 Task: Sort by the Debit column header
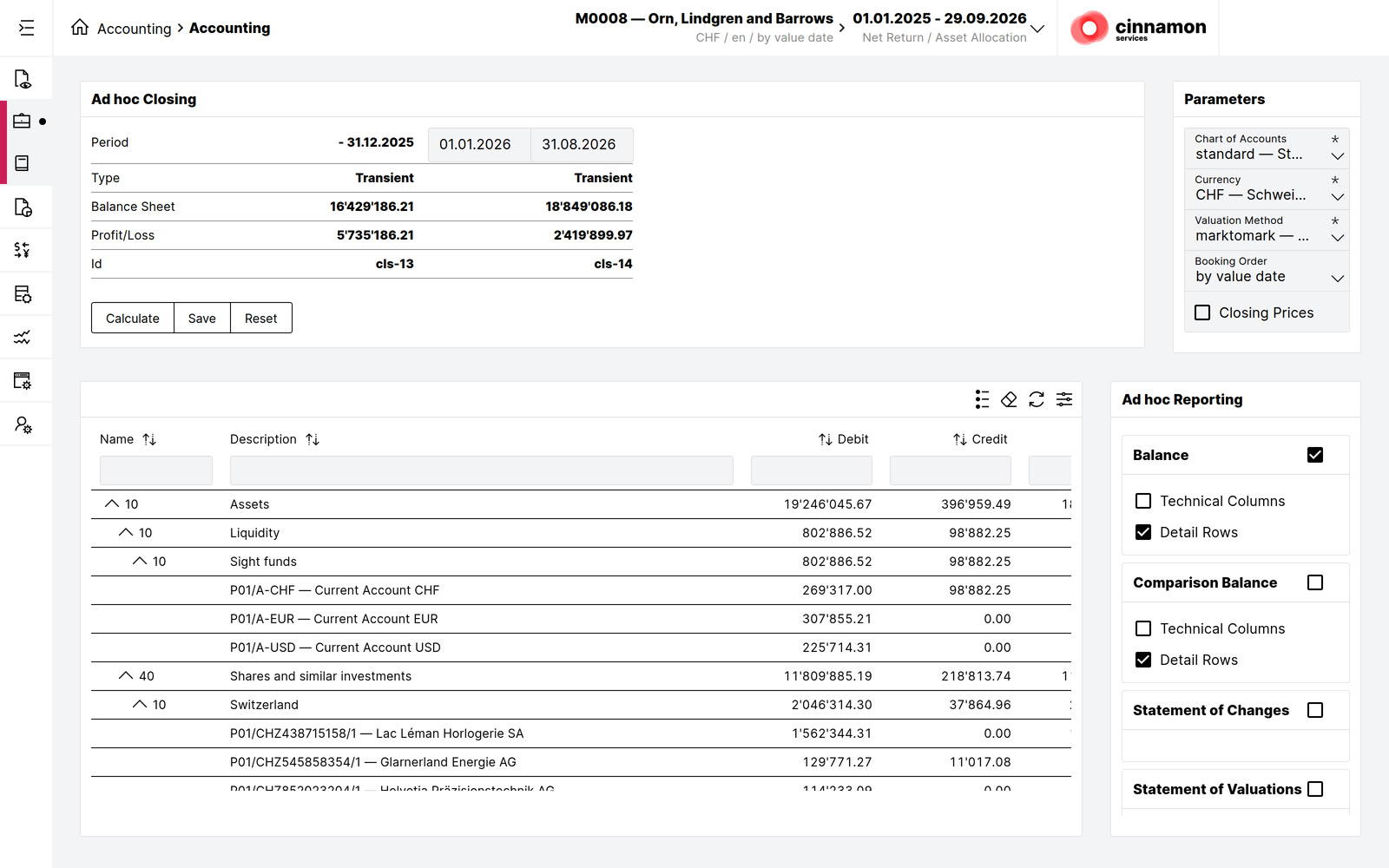coord(843,439)
